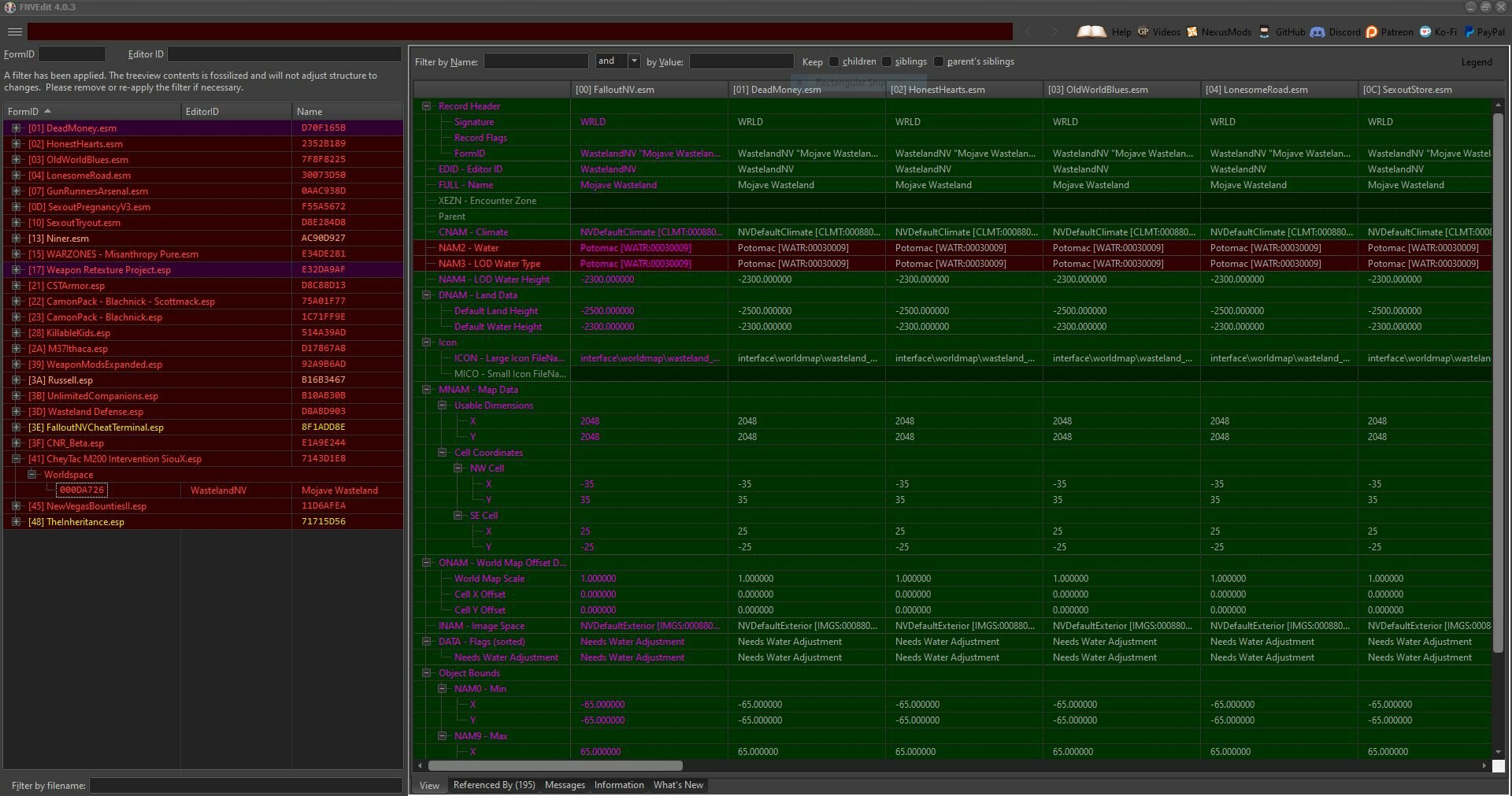Viewport: 1512px width, 796px height.
Task: Sort by the Name column header
Action: pyautogui.click(x=347, y=111)
